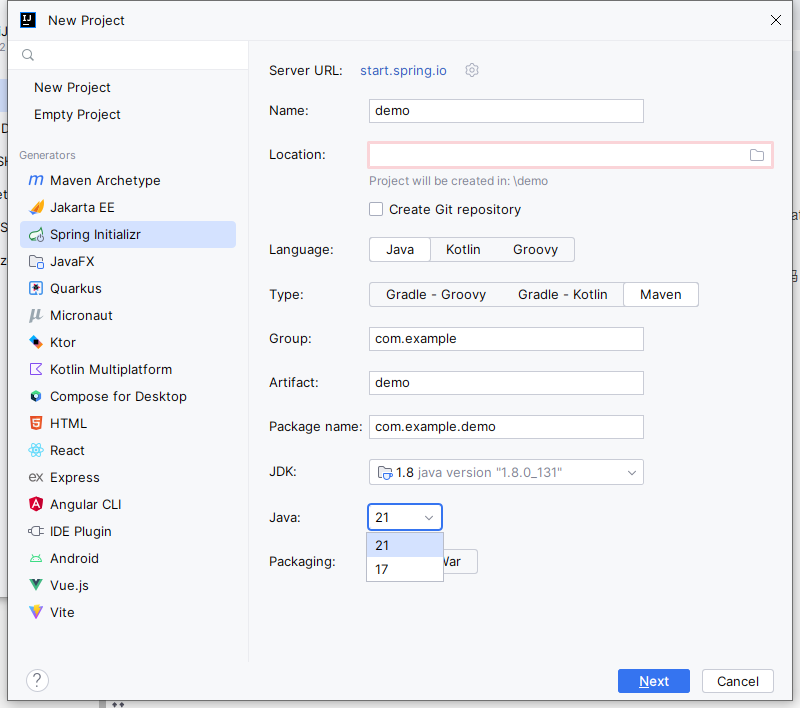
Task: Select Kotlin Multiplatform generator
Action: (128, 369)
